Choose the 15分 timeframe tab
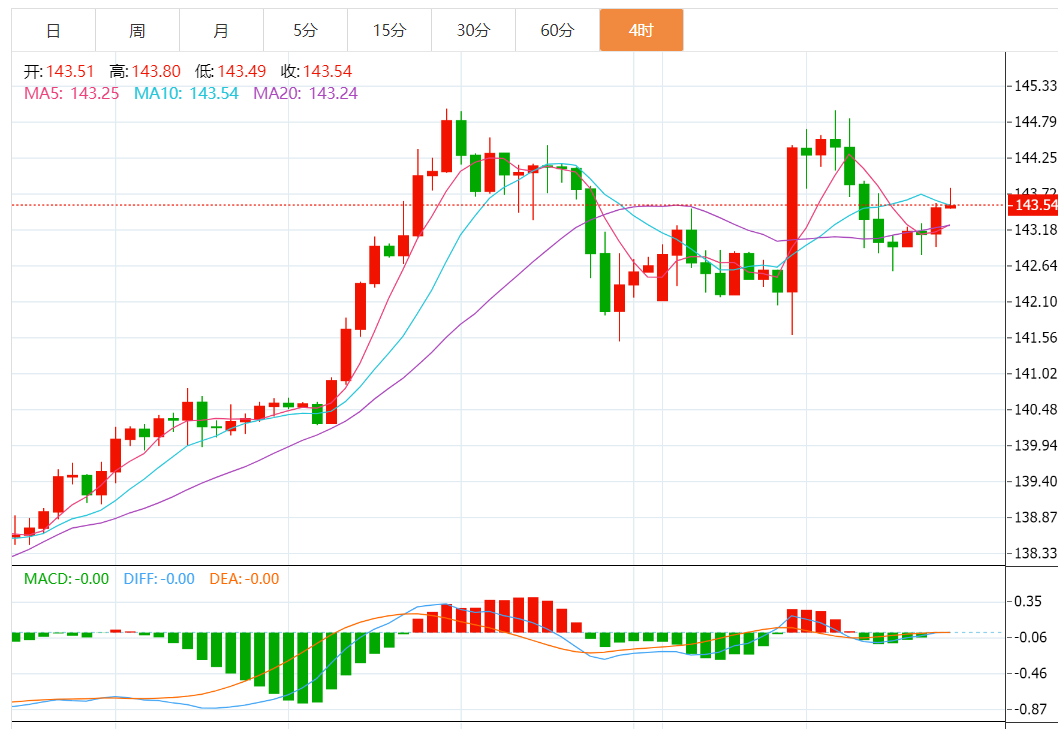 [x=389, y=31]
